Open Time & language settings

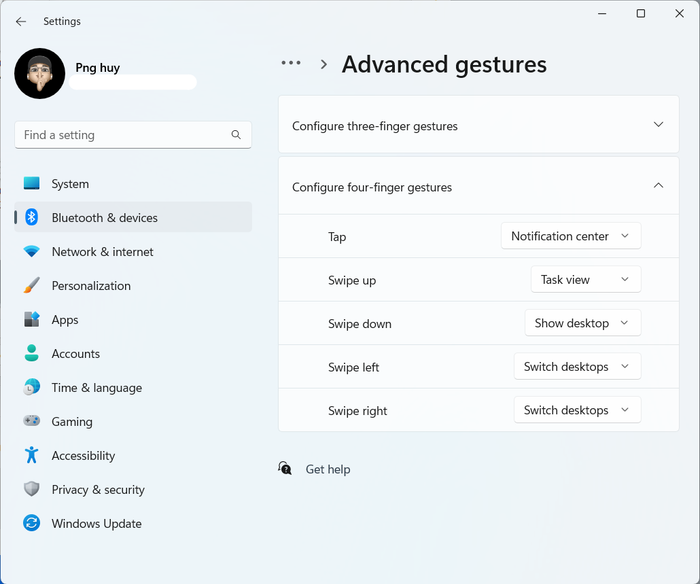pos(133,387)
